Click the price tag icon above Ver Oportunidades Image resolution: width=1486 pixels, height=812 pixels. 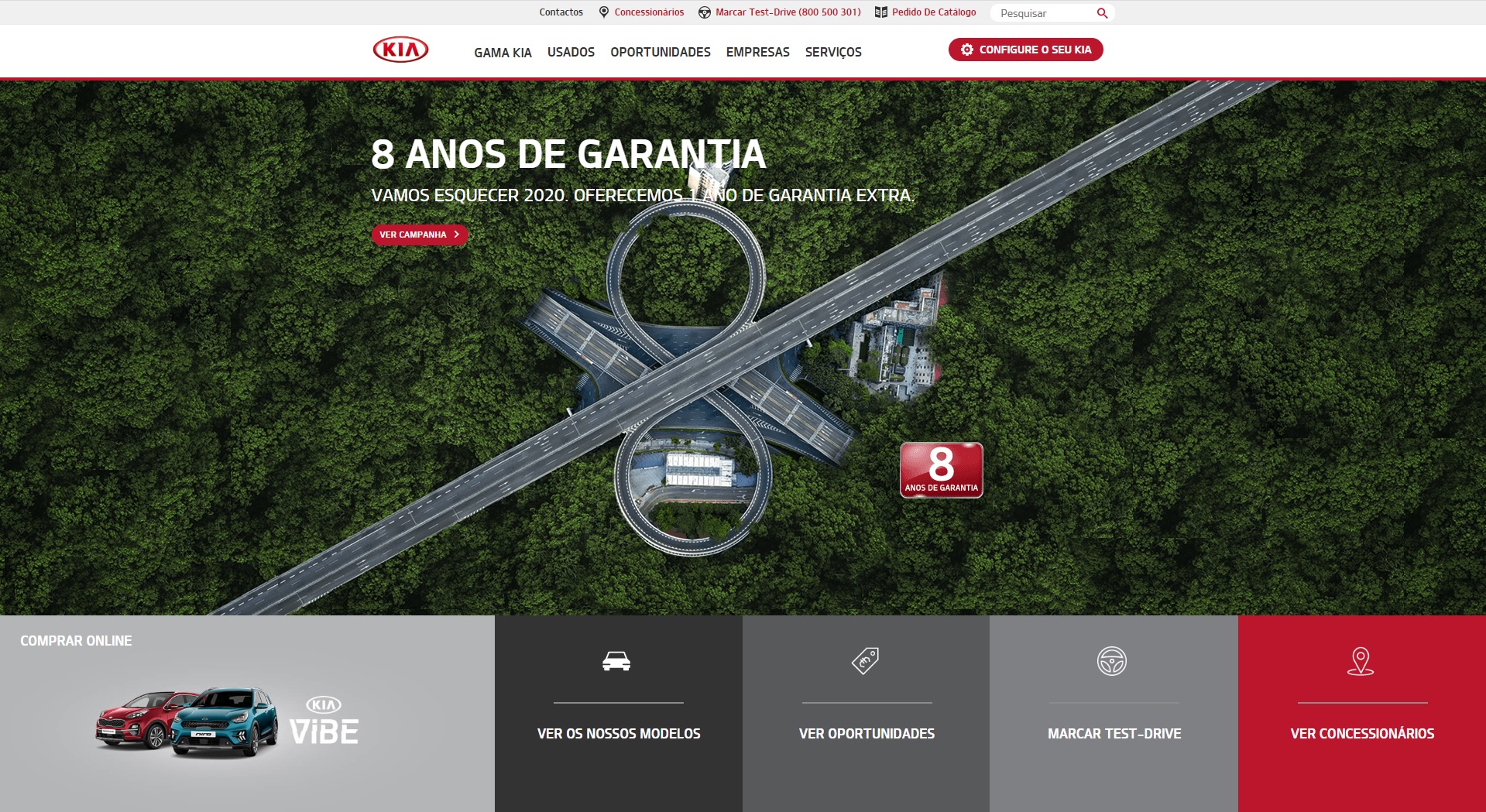pos(865,661)
